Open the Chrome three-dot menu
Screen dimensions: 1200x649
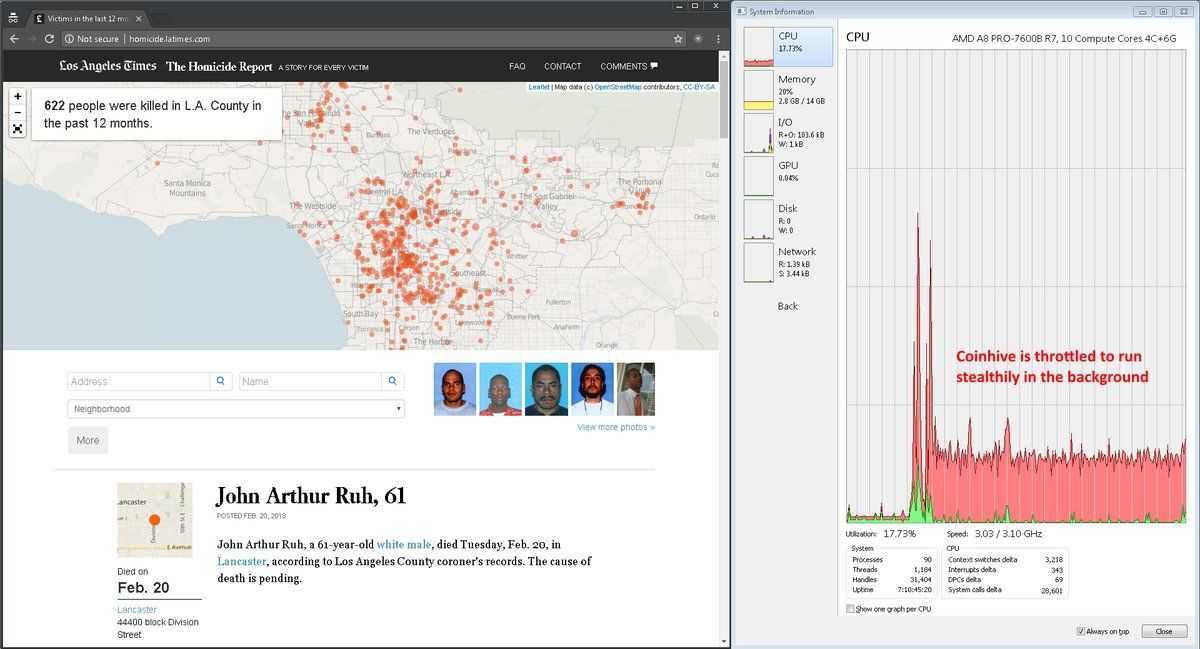point(718,39)
